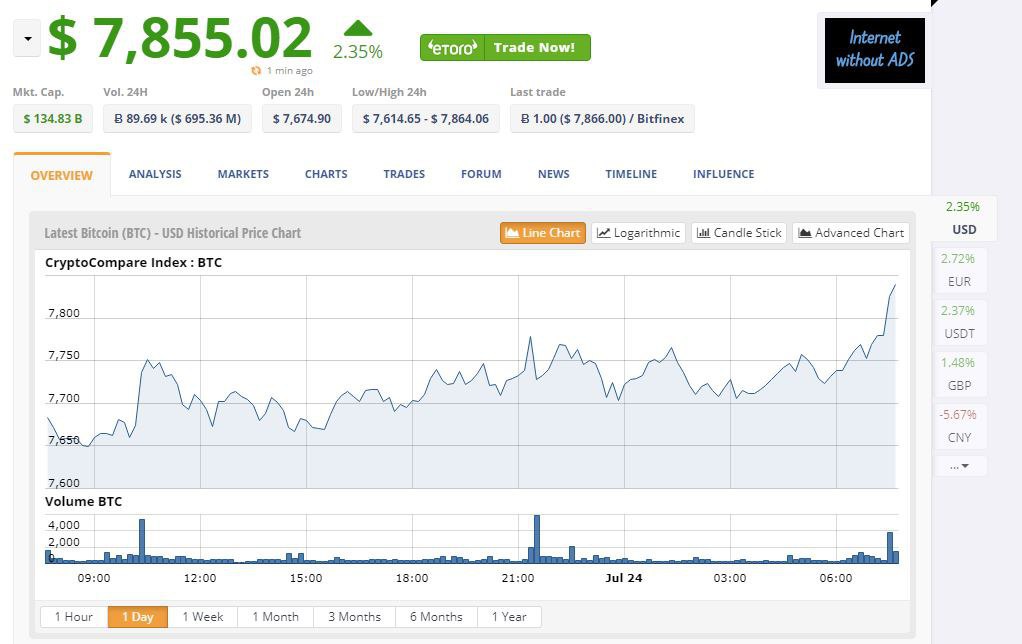Click the area icon in Line Chart button
This screenshot has height=644, width=1022.
pos(512,233)
